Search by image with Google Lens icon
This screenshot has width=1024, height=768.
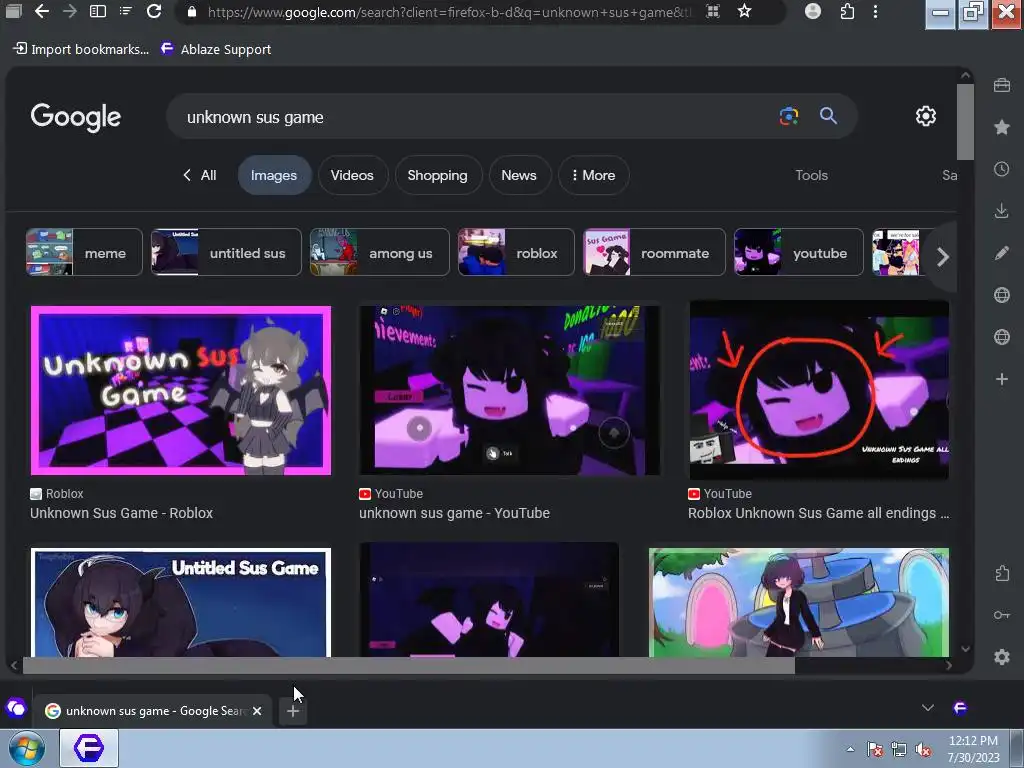pyautogui.click(x=789, y=116)
